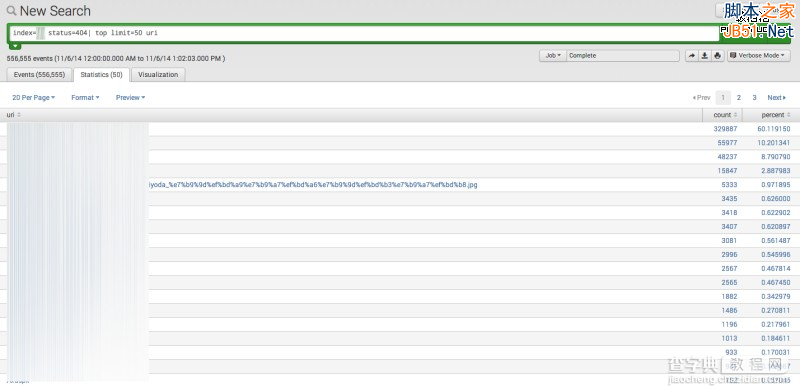Click percent value 0.467814
The height and width of the screenshot is (386, 800).
point(776,268)
